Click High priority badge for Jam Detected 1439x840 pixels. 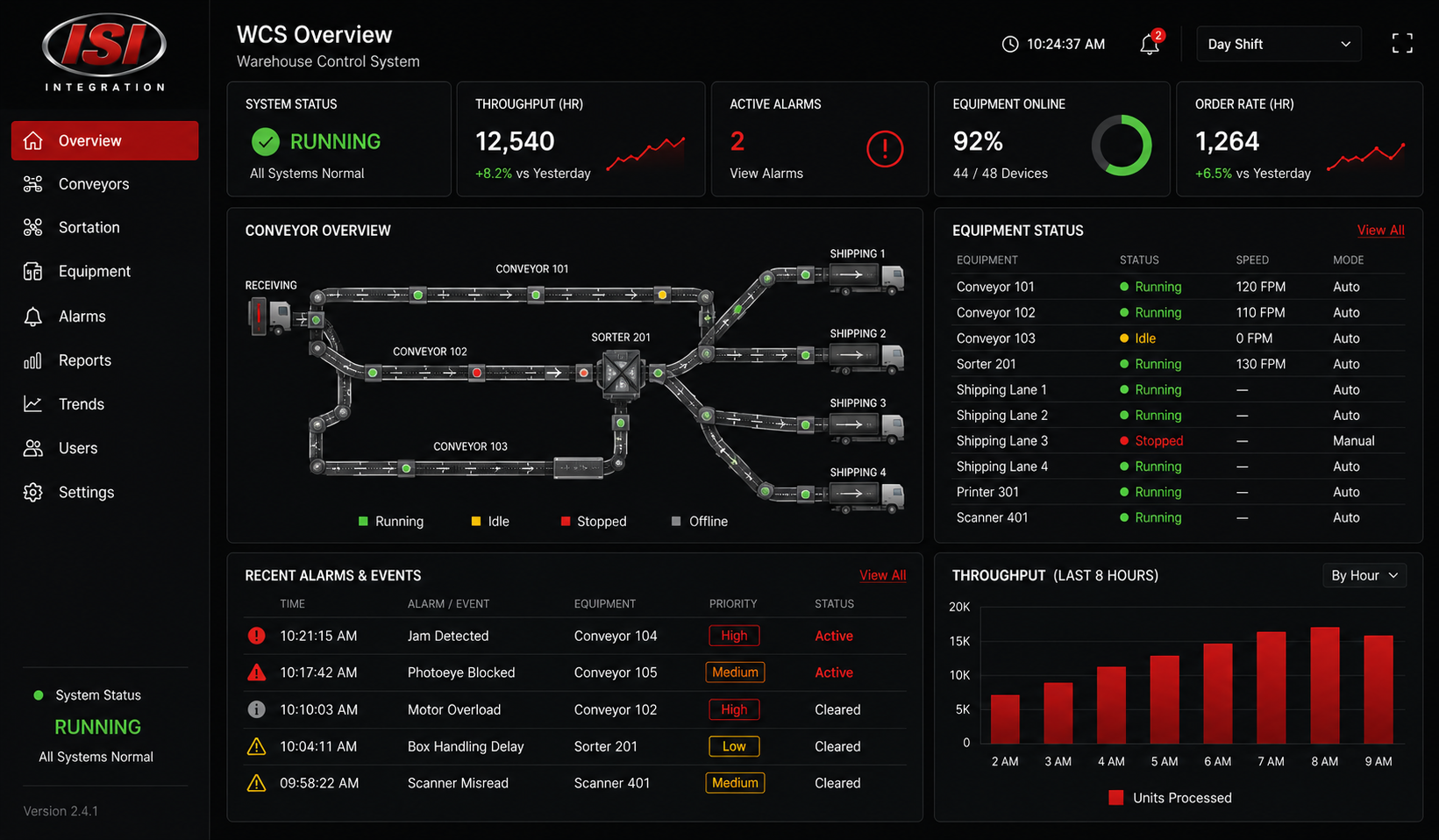(734, 636)
